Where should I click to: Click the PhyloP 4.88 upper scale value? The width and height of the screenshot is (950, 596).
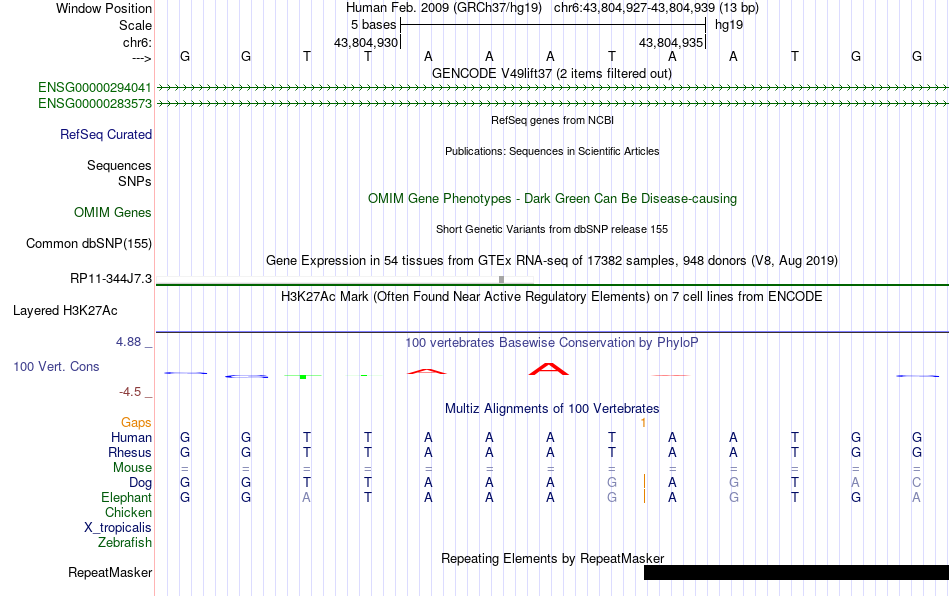tap(128, 342)
